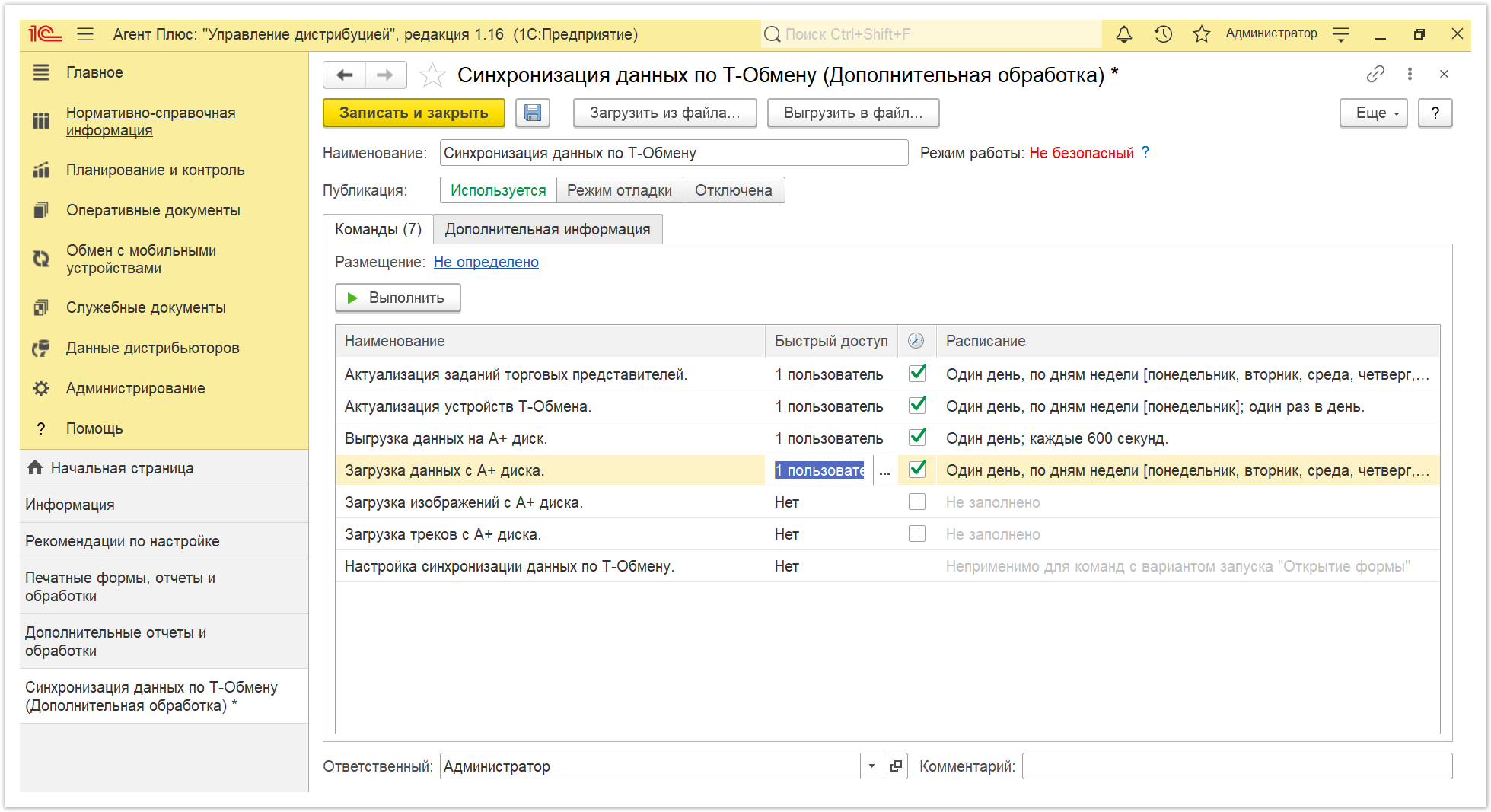
Task: Click Не безопасный mode text
Action: click(1082, 153)
